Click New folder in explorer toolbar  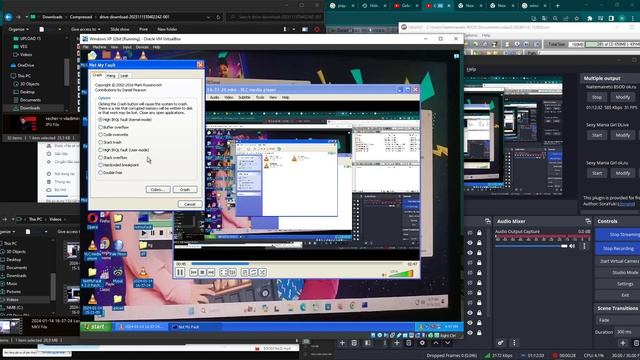point(167,29)
